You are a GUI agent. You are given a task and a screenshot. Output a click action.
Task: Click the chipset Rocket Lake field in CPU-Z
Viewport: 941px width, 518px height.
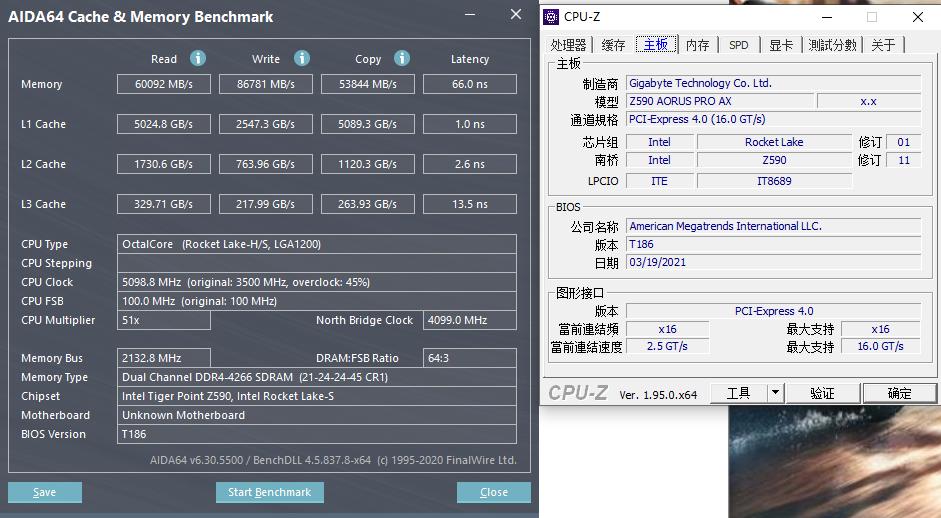(774, 142)
